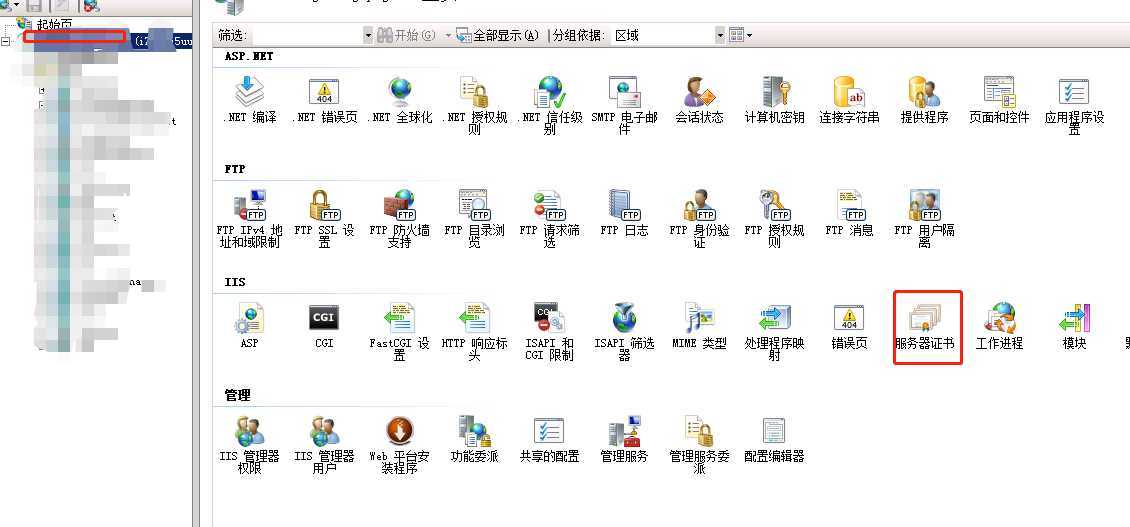
Task: Open the 筛选 filter dropdown arrow
Action: (368, 35)
